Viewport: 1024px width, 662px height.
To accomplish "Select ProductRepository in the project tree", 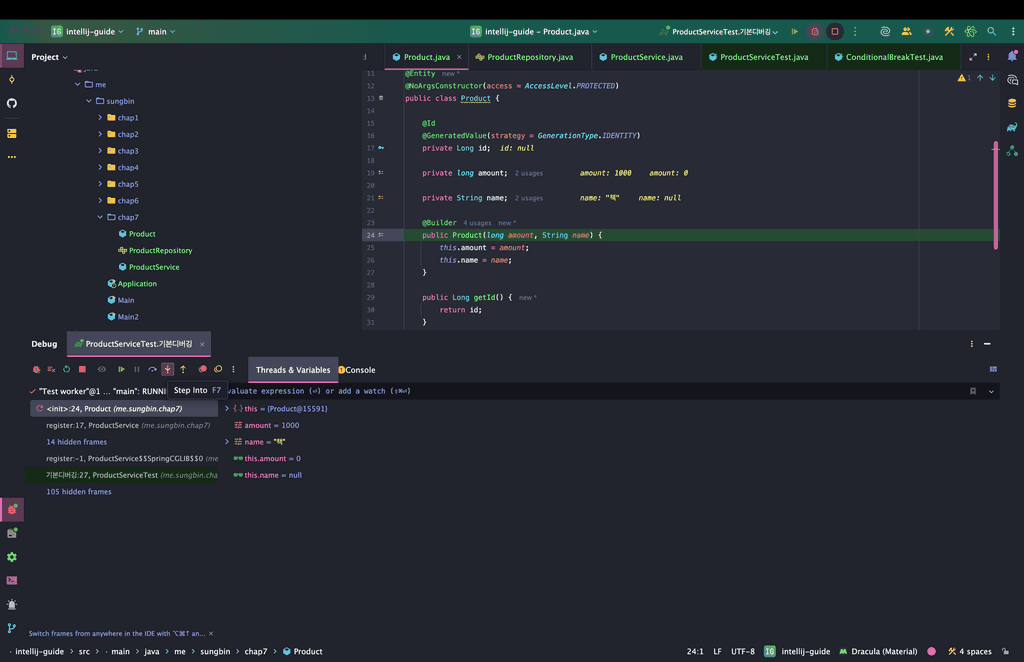I will pos(160,250).
